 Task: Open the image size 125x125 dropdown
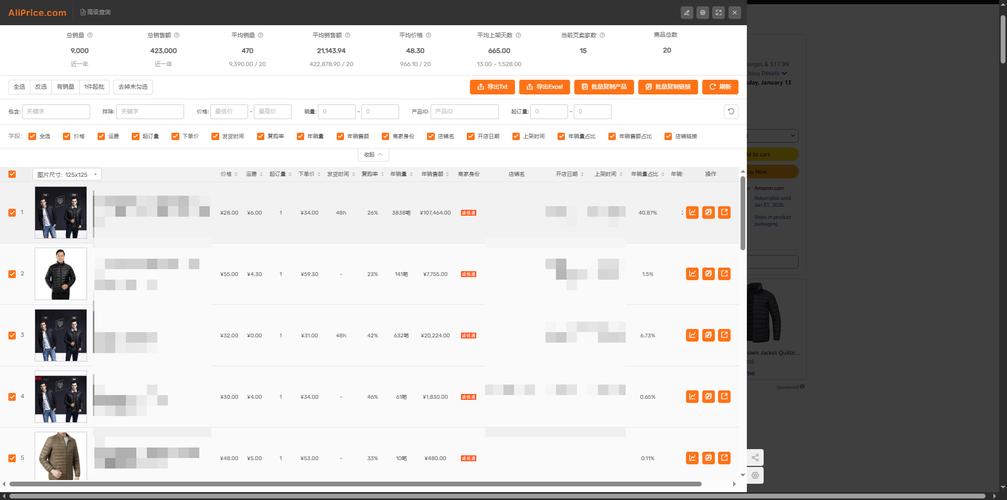coord(67,174)
